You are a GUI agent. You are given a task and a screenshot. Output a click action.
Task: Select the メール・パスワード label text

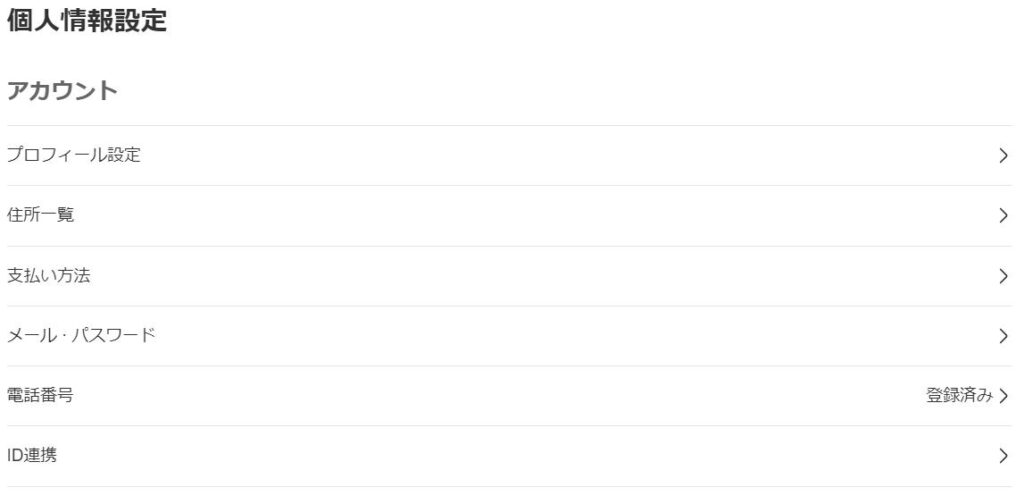coord(81,336)
